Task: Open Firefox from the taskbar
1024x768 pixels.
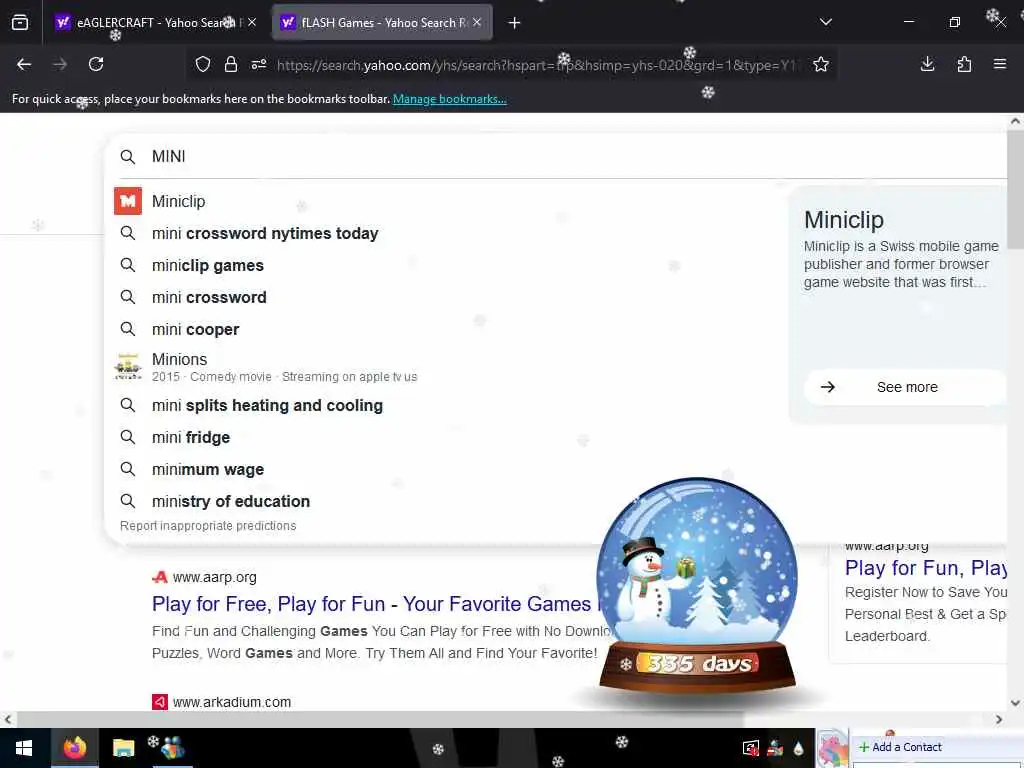Action: (x=74, y=748)
